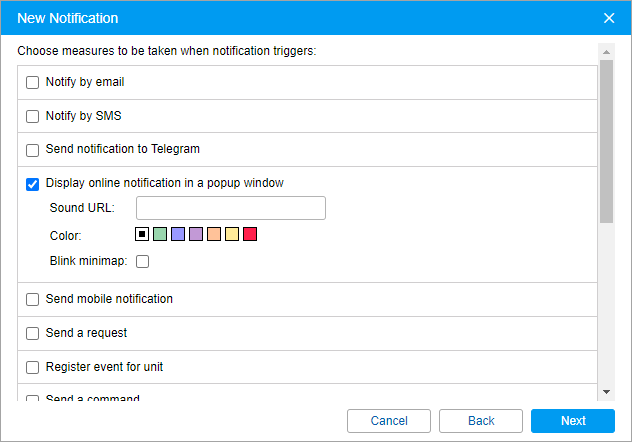Click the 'Register event for unit' label
The height and width of the screenshot is (442, 632).
pyautogui.click(x=104, y=367)
